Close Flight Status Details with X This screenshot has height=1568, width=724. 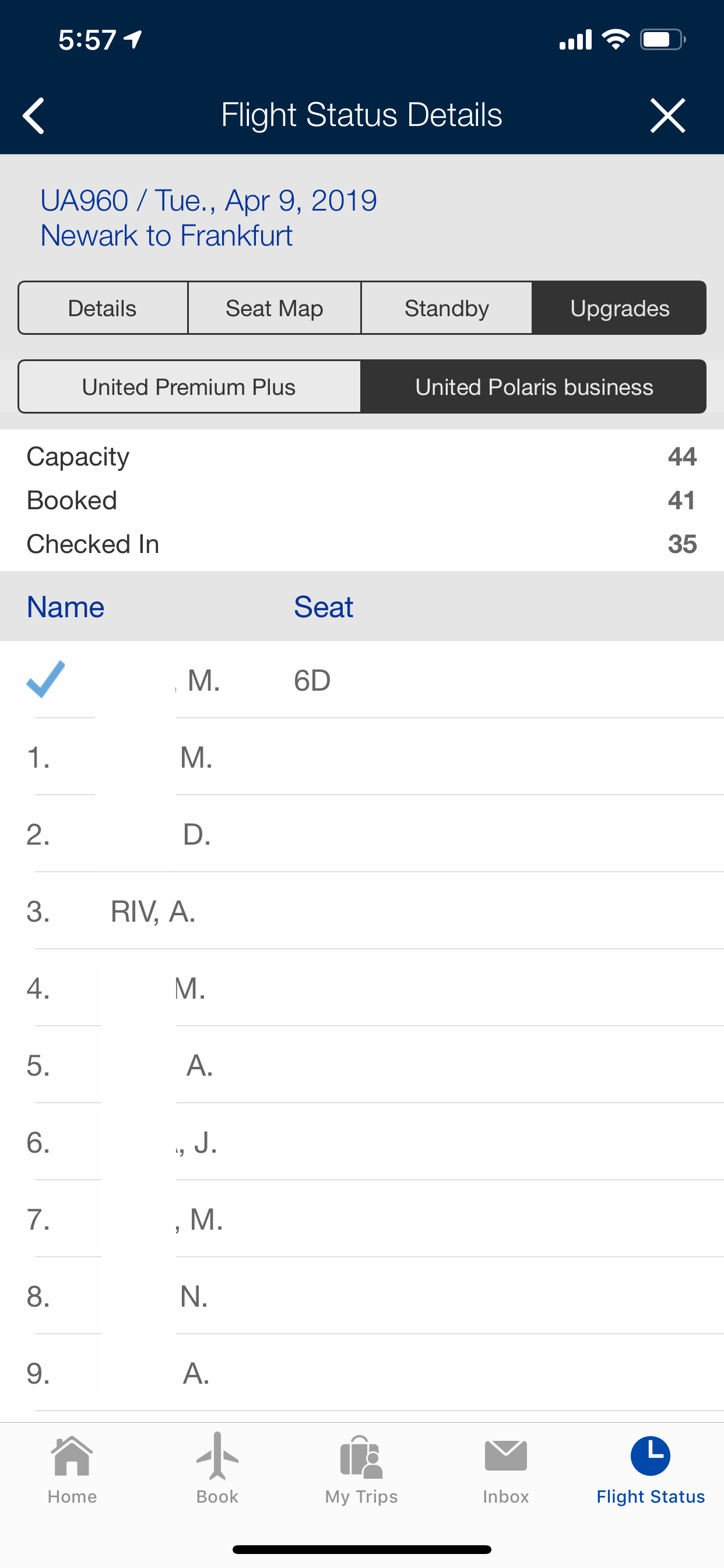pyautogui.click(x=667, y=115)
